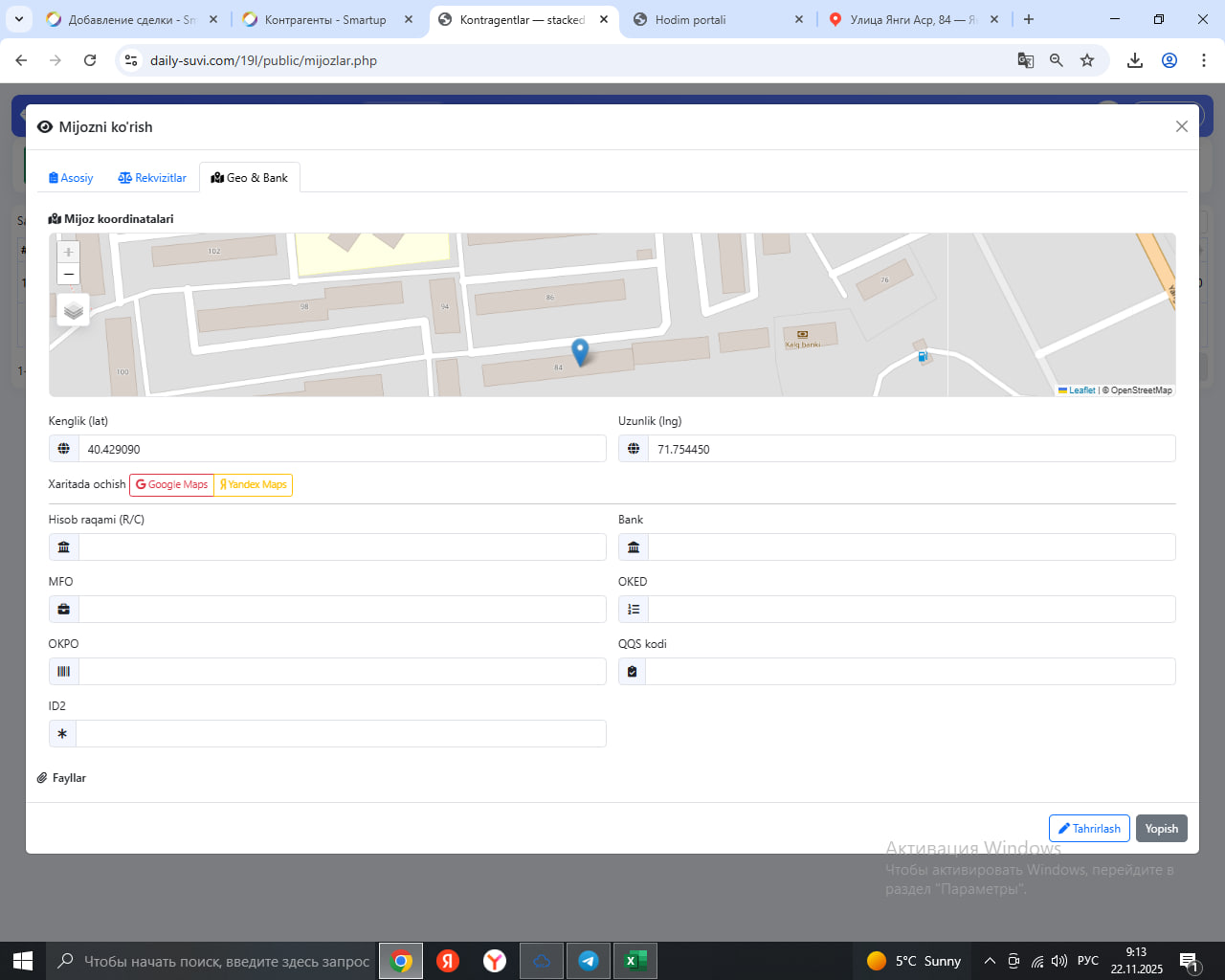Zoom in on the customer map

tap(68, 252)
